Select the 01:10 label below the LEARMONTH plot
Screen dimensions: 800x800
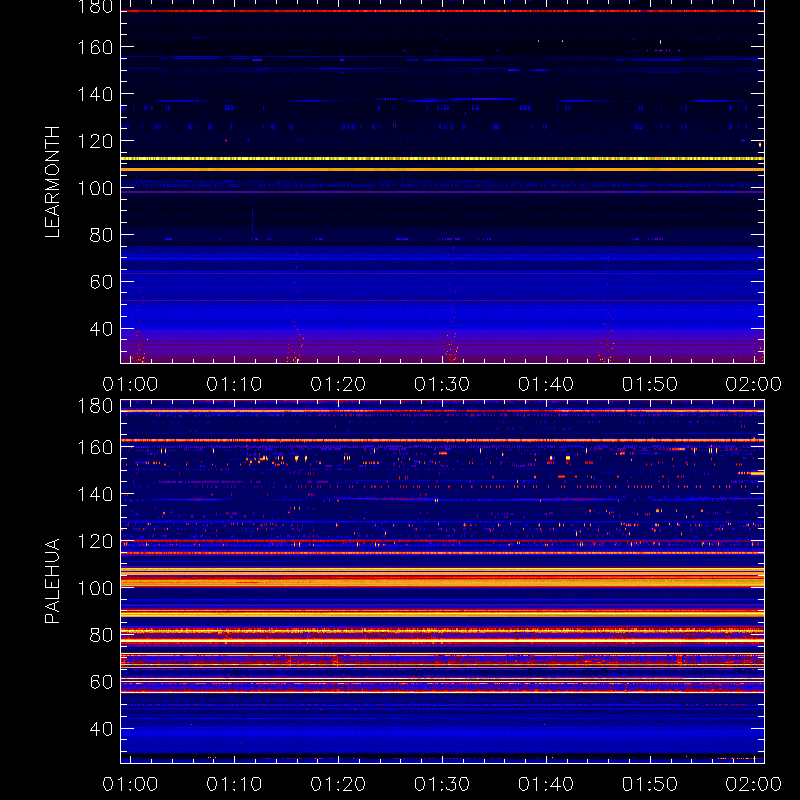(x=234, y=384)
